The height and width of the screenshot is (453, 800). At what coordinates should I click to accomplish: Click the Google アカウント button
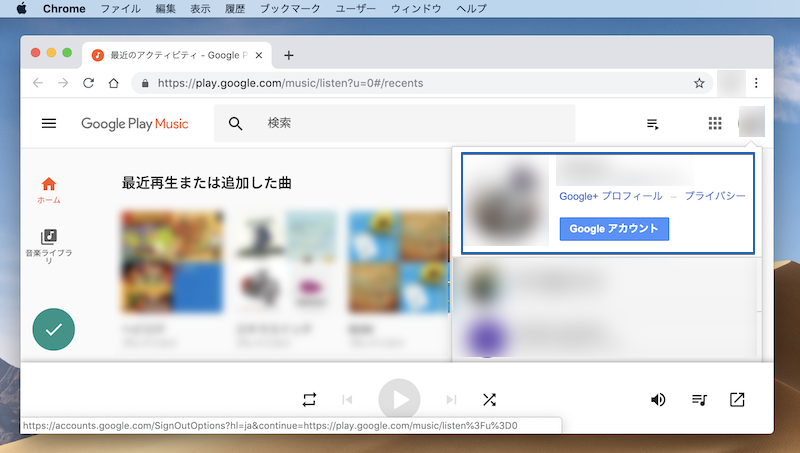pyautogui.click(x=614, y=229)
